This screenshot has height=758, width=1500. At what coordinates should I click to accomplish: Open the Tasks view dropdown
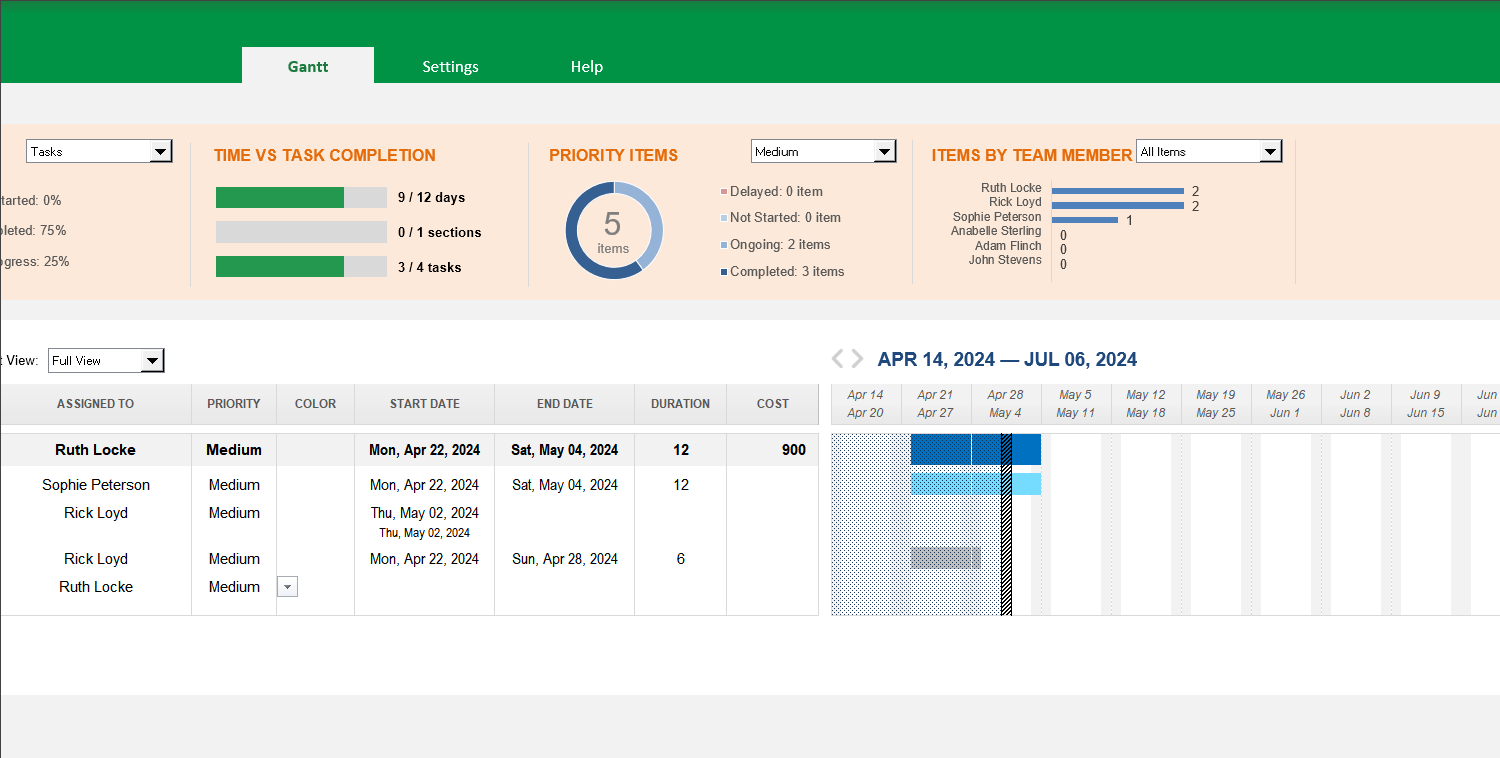(x=160, y=151)
